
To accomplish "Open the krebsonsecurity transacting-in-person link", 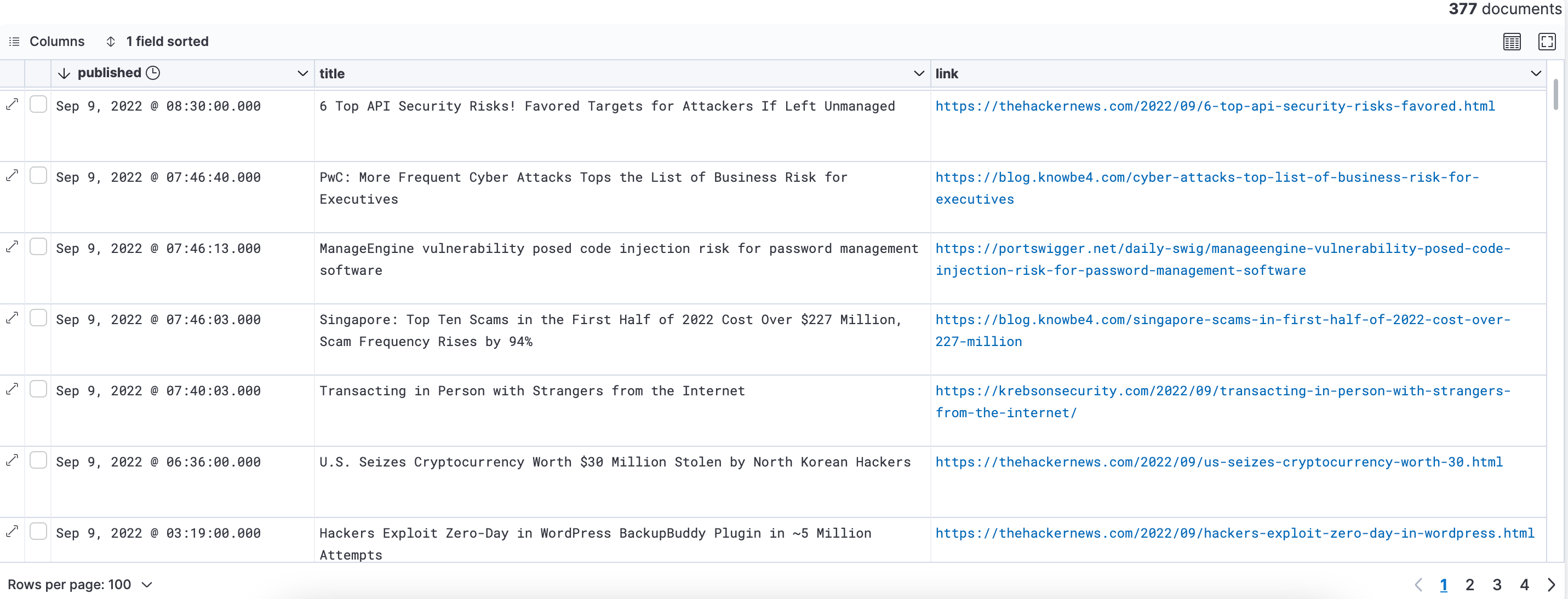I will 1223,402.
